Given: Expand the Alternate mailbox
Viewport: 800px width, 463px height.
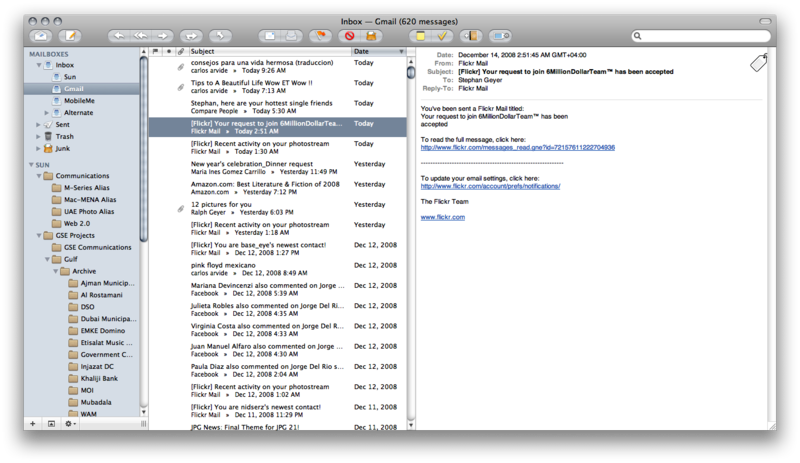Looking at the screenshot, I should point(46,113).
